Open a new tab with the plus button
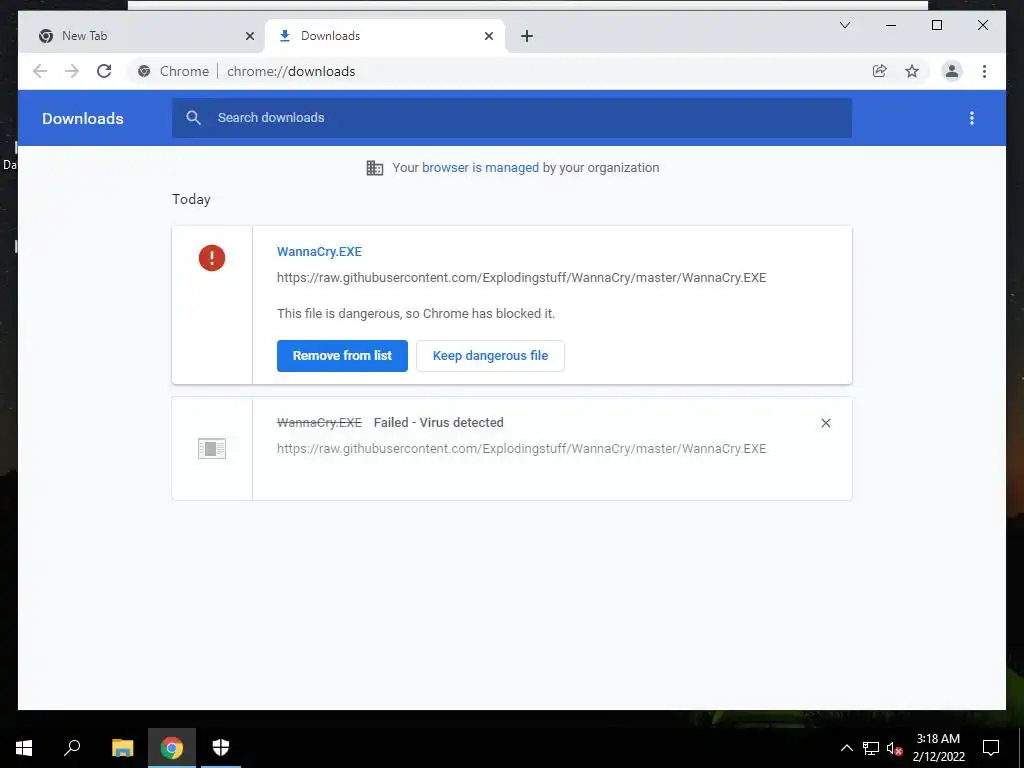1024x768 pixels. (x=527, y=36)
